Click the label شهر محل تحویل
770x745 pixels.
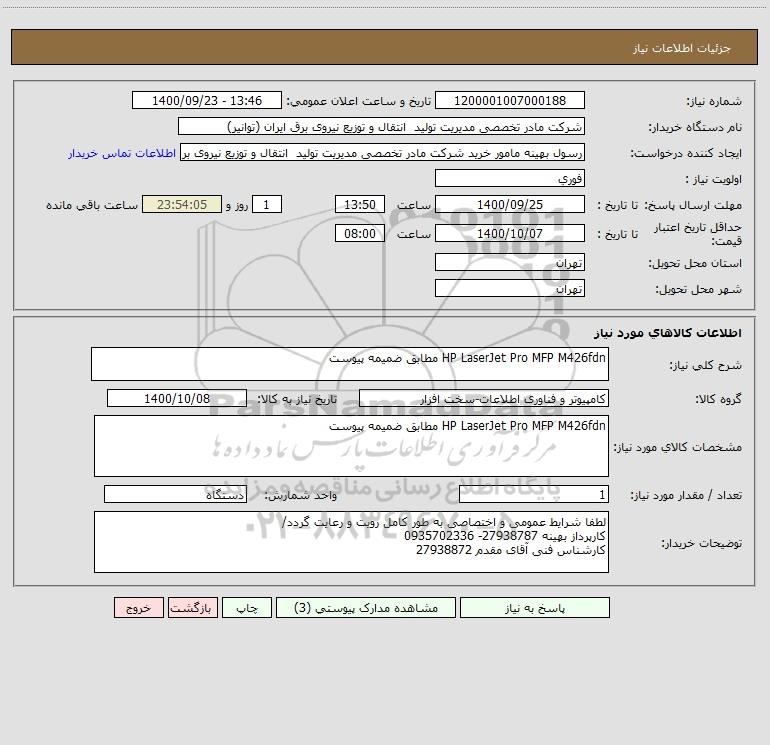click(x=699, y=290)
